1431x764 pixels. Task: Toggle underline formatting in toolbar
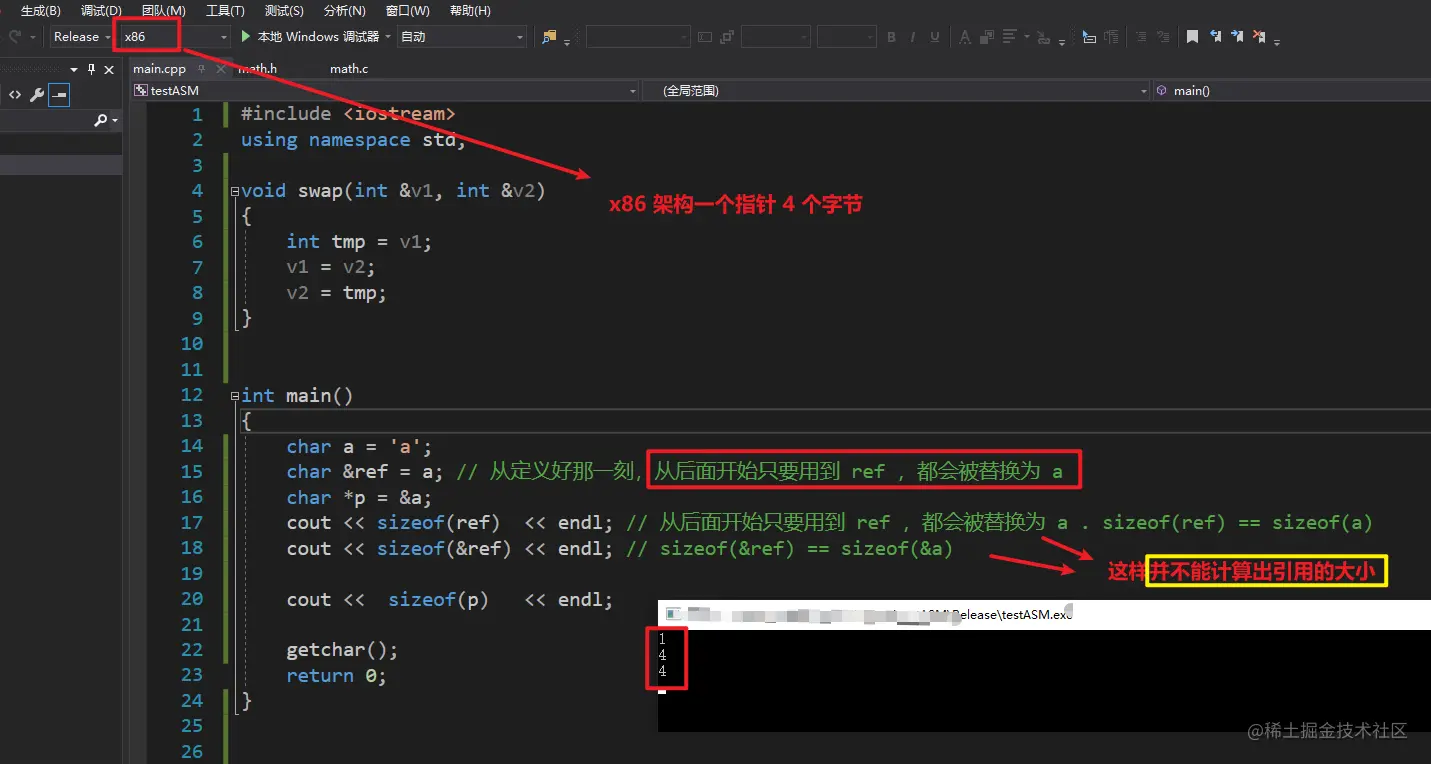click(x=935, y=37)
